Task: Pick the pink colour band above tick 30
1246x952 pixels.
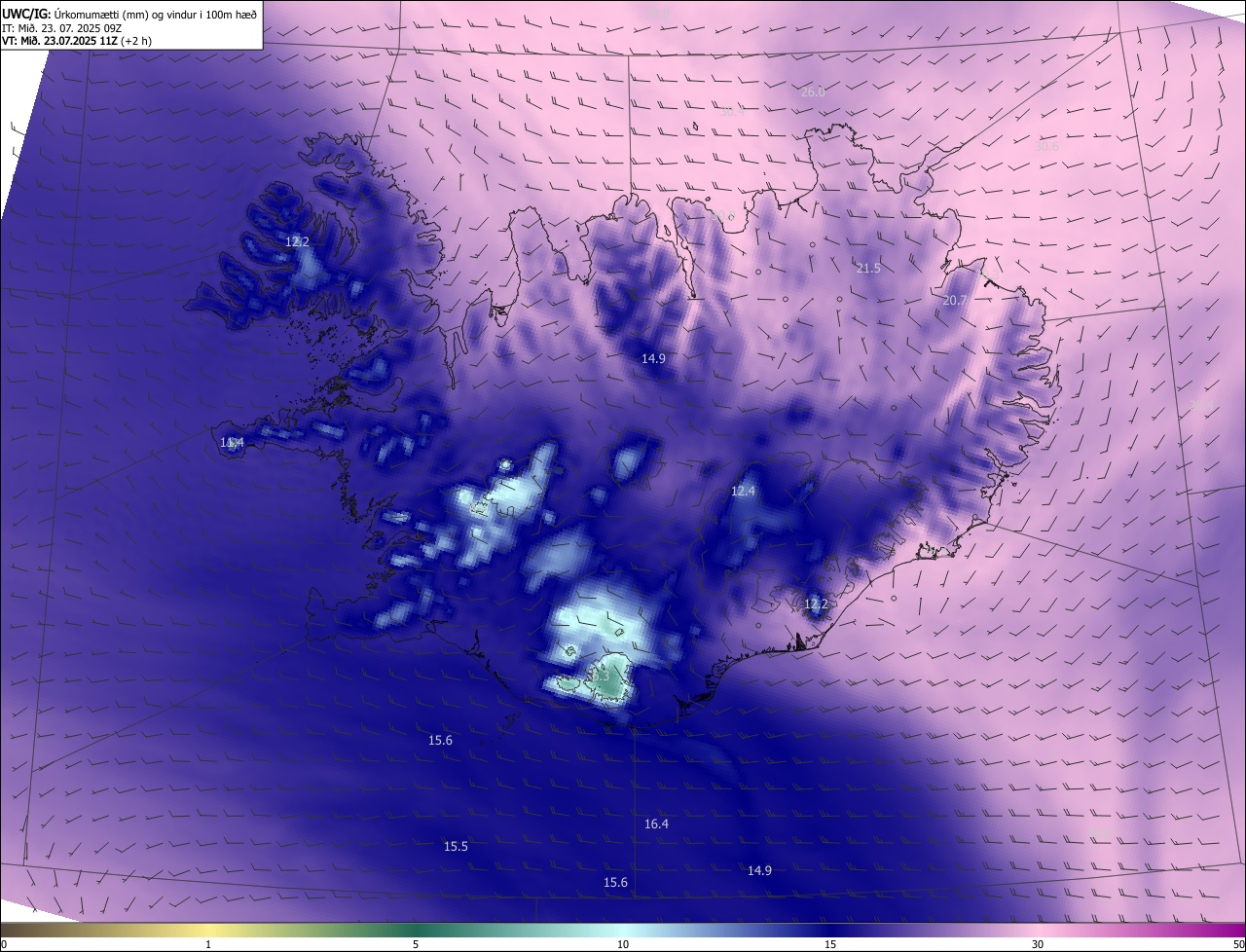Action: click(x=1038, y=930)
